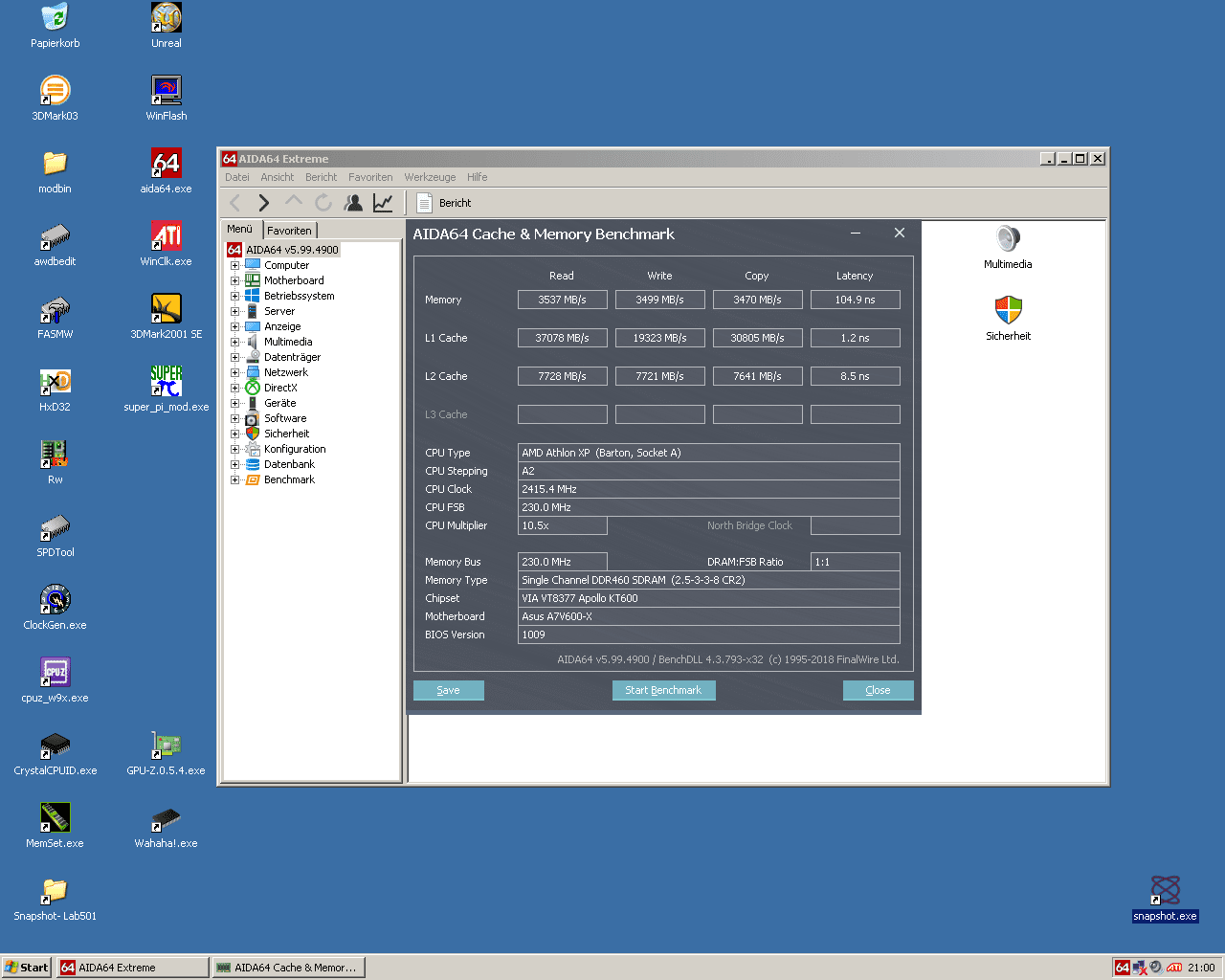The image size is (1225, 980).
Task: Open the Hilfe menu
Action: click(477, 177)
